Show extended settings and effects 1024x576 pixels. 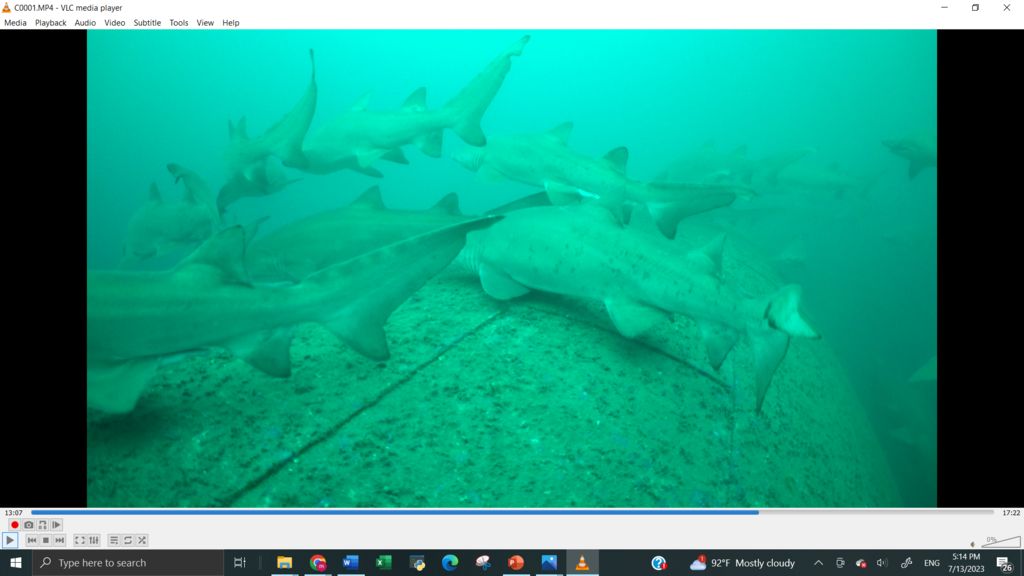pyautogui.click(x=94, y=540)
